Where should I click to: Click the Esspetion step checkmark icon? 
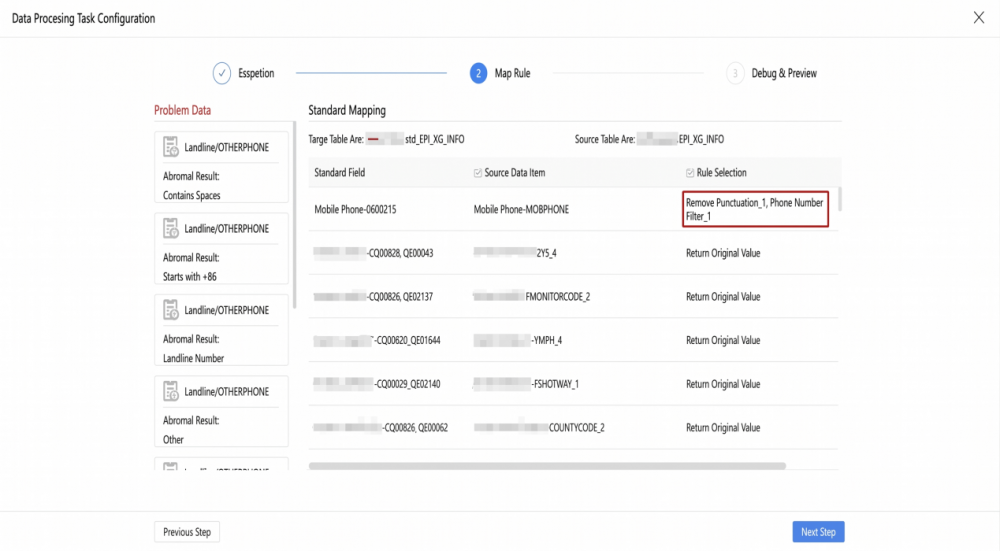222,73
